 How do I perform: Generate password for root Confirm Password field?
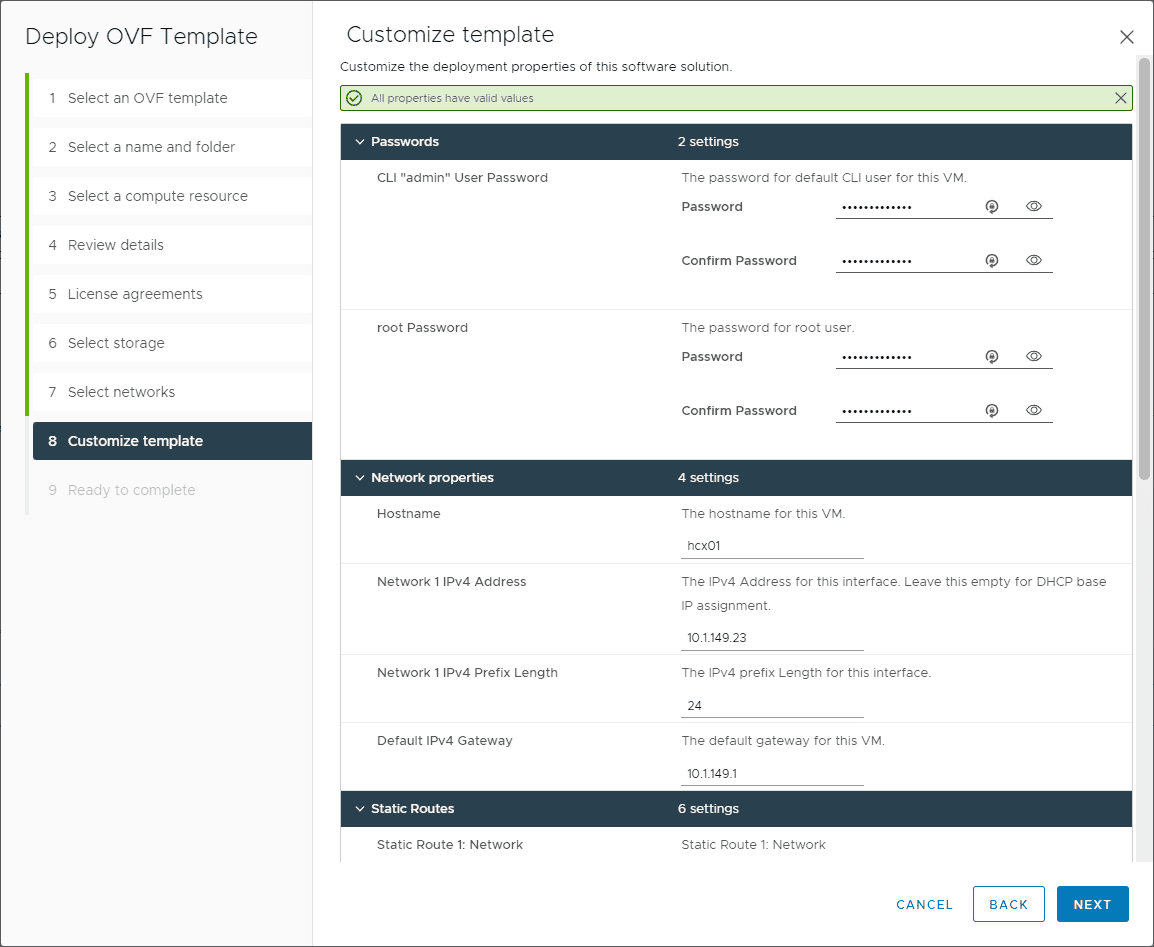point(991,411)
